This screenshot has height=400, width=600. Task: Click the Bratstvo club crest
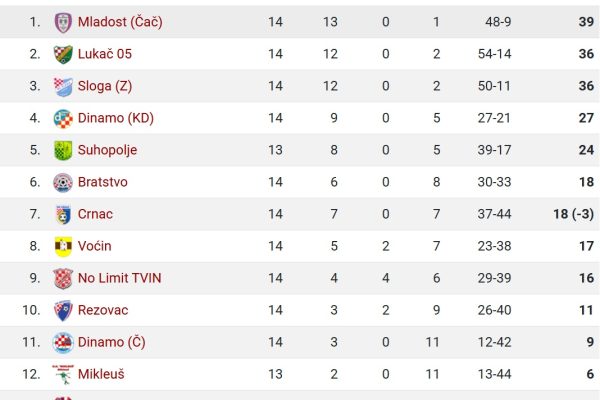click(63, 183)
